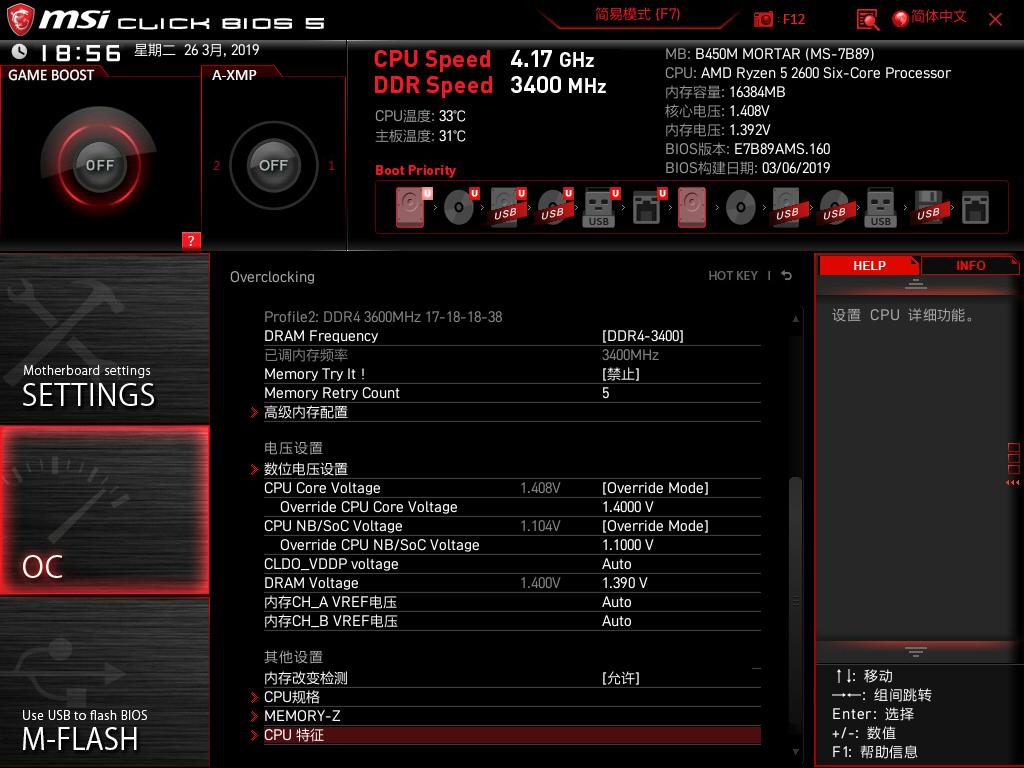Open the BIOS search magnifier icon

click(x=867, y=20)
